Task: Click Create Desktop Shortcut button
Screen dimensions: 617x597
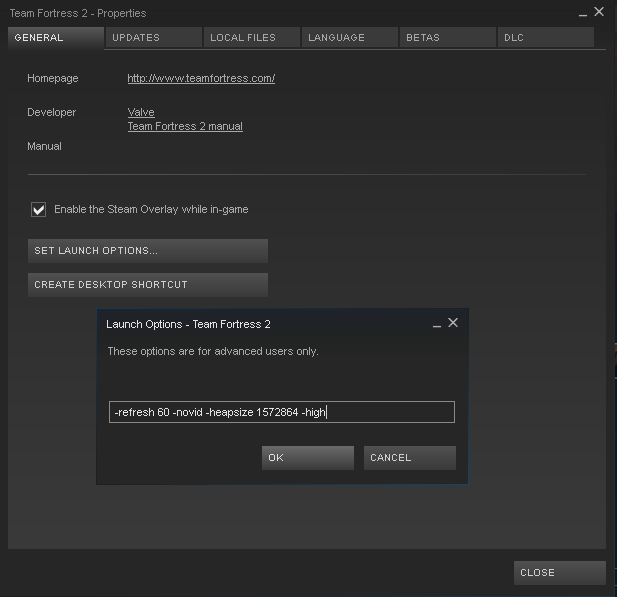Action: 148,285
